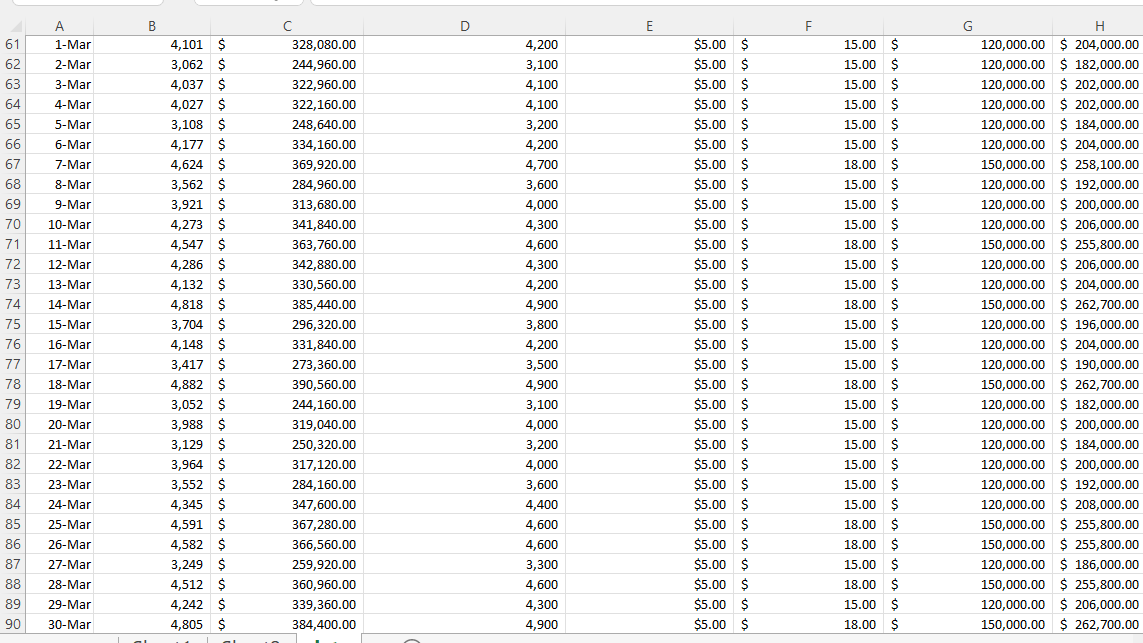Add a new sheet using the plus button
Screen dimensions: 1143x643
[x=409, y=638]
